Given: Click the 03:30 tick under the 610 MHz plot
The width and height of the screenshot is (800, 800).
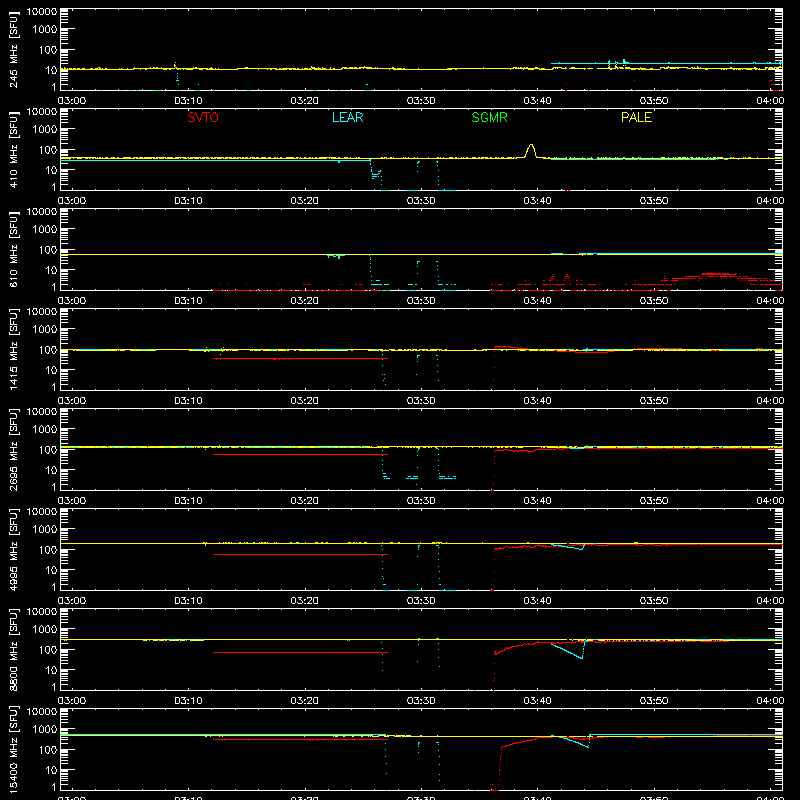Looking at the screenshot, I should point(420,301).
